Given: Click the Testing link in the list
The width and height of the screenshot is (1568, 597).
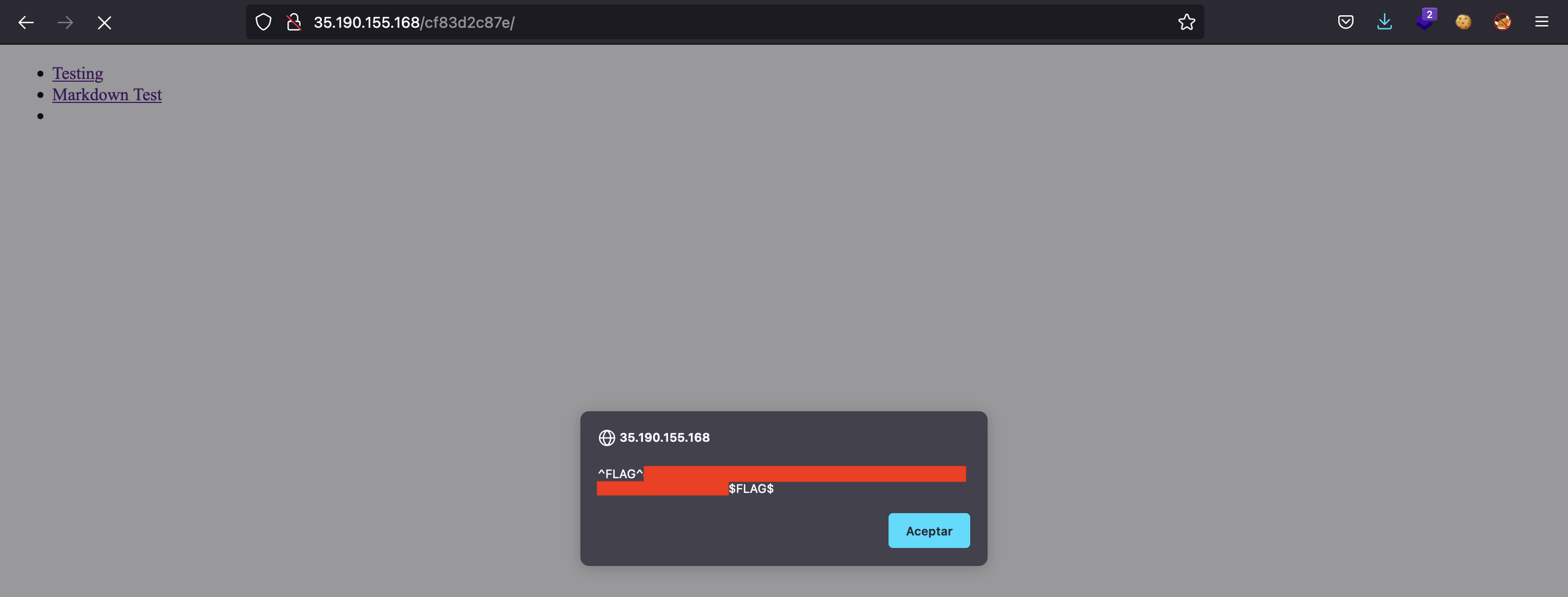Looking at the screenshot, I should [77, 72].
